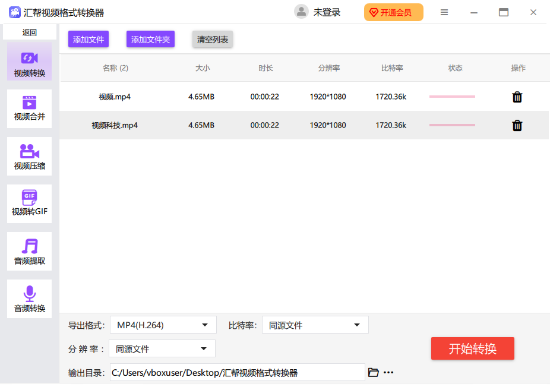Click the 大小 column header
550x385 pixels.
point(202,68)
